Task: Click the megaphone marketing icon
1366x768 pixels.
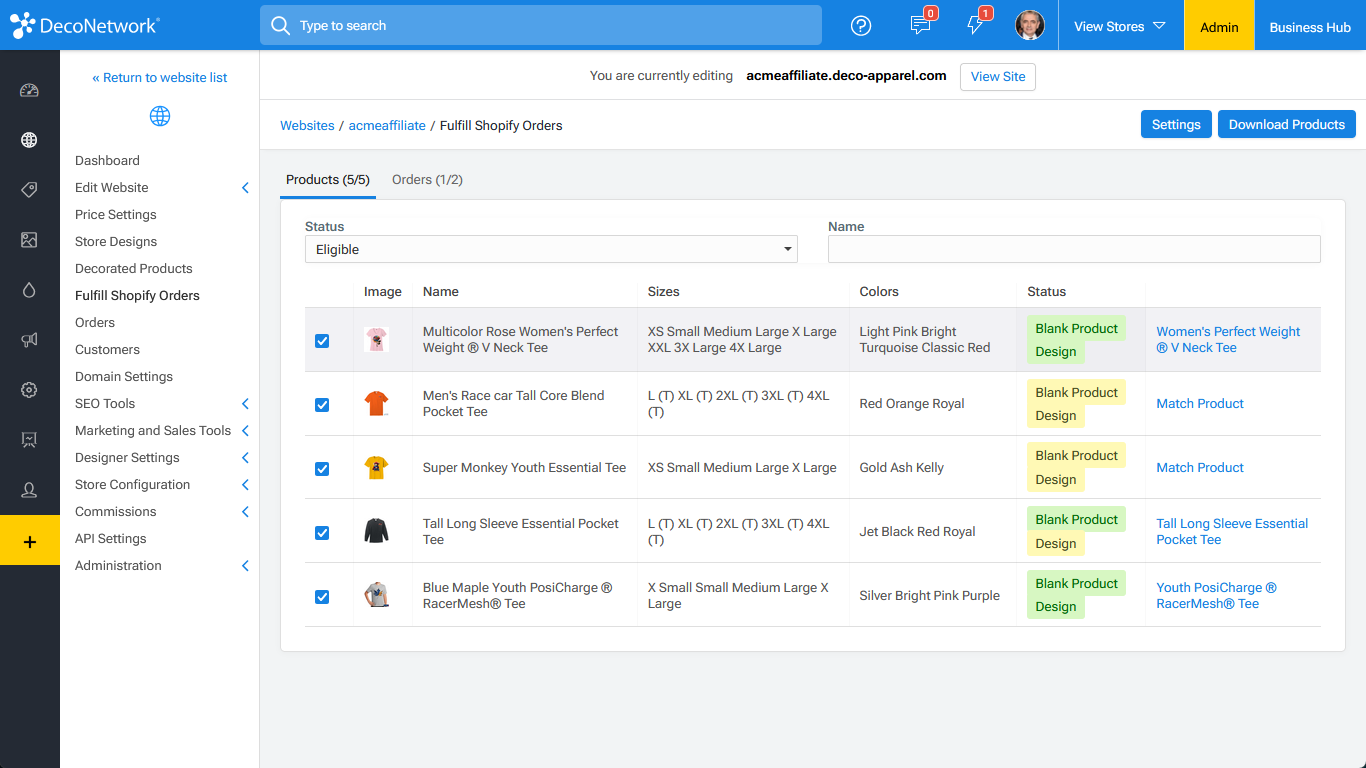Action: tap(29, 340)
